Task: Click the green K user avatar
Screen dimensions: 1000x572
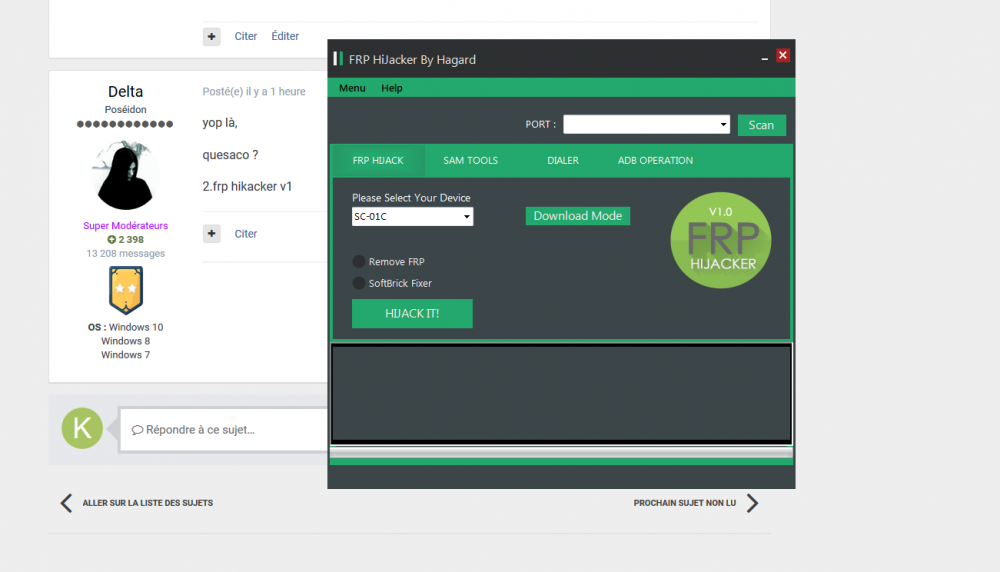Action: point(82,429)
